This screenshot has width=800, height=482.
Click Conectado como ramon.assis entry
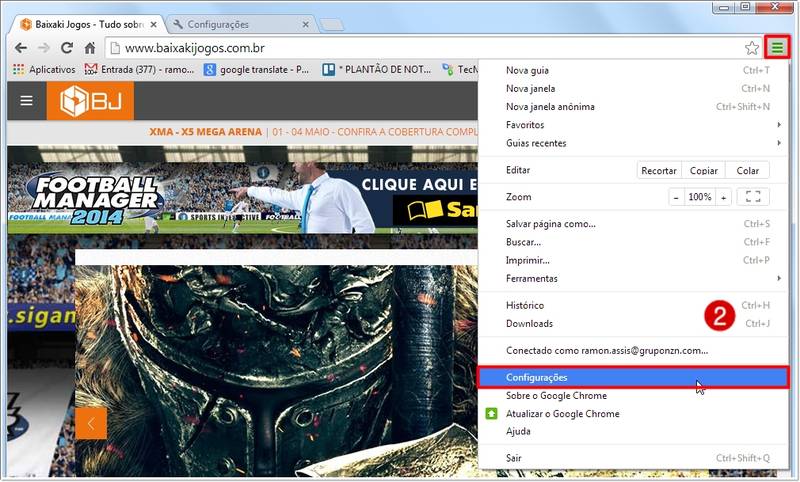[x=633, y=350]
